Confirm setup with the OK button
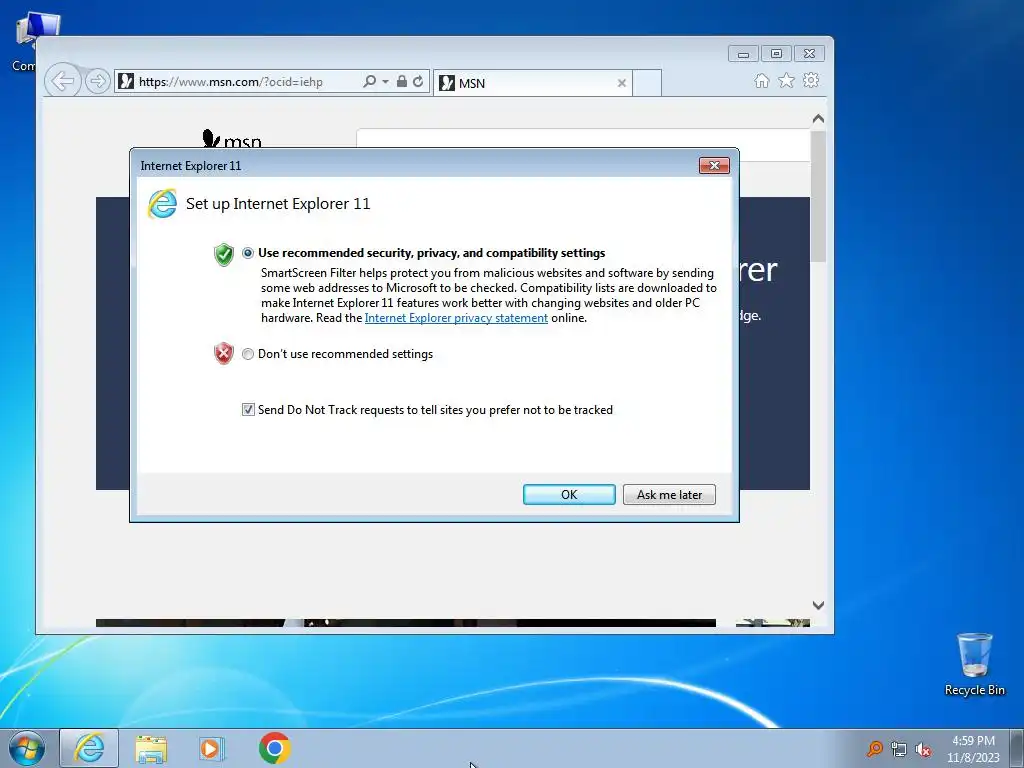 pos(569,494)
